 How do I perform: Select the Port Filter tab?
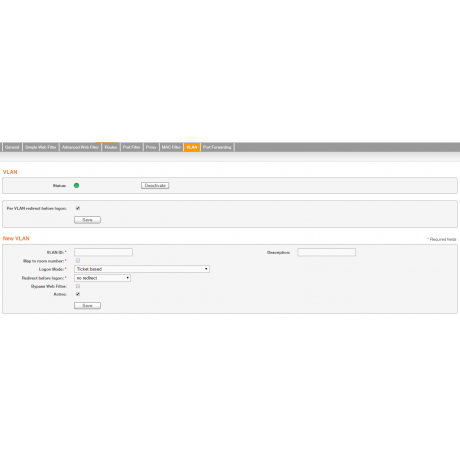pos(131,147)
